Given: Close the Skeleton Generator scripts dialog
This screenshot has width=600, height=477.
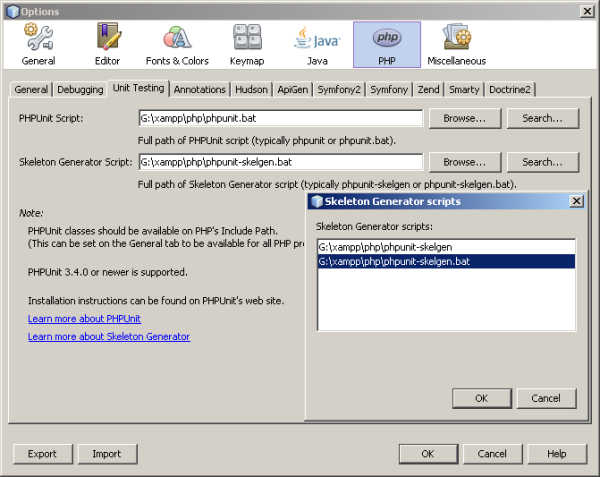Looking at the screenshot, I should (576, 201).
